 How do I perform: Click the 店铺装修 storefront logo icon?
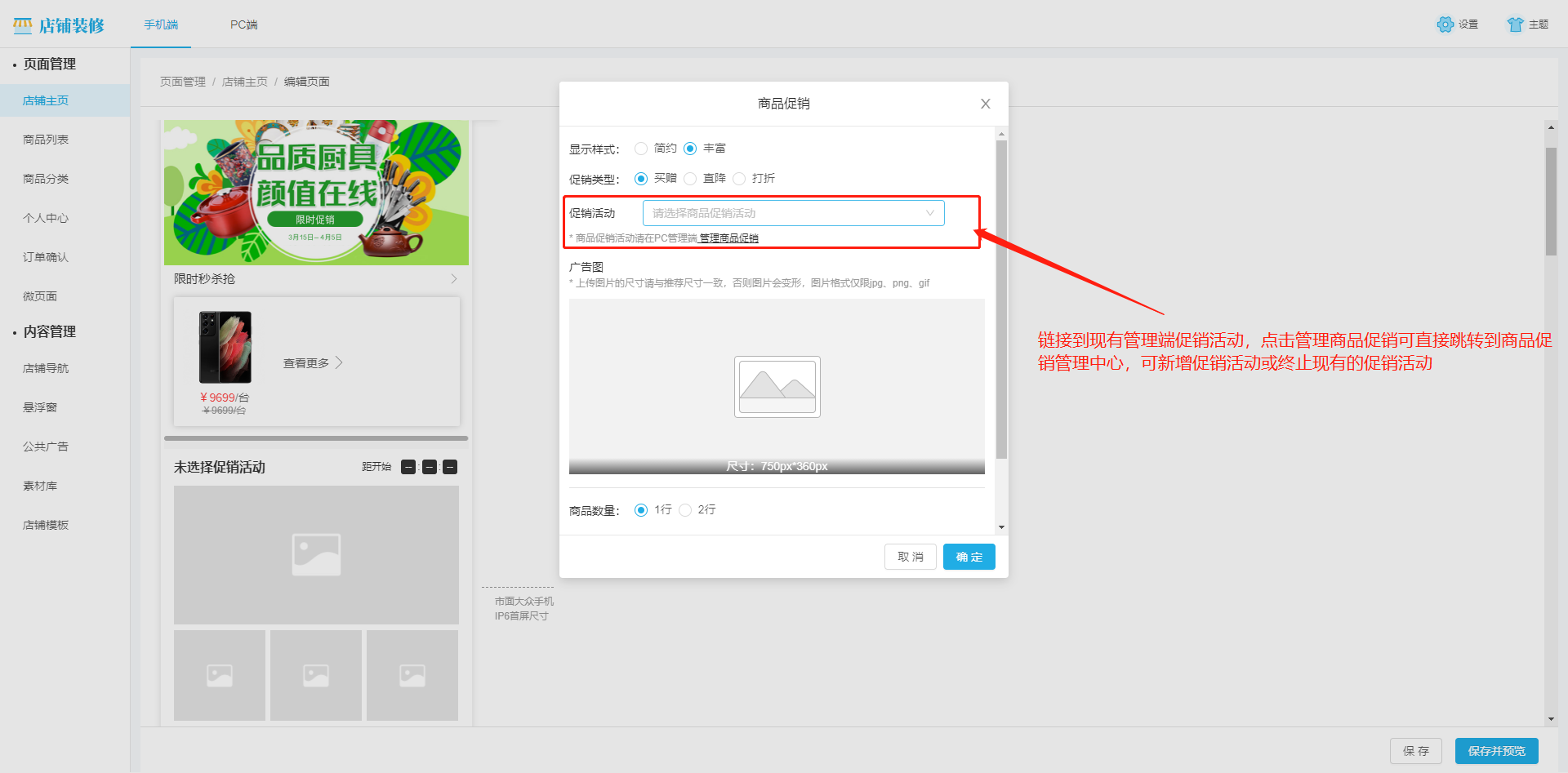(22, 24)
